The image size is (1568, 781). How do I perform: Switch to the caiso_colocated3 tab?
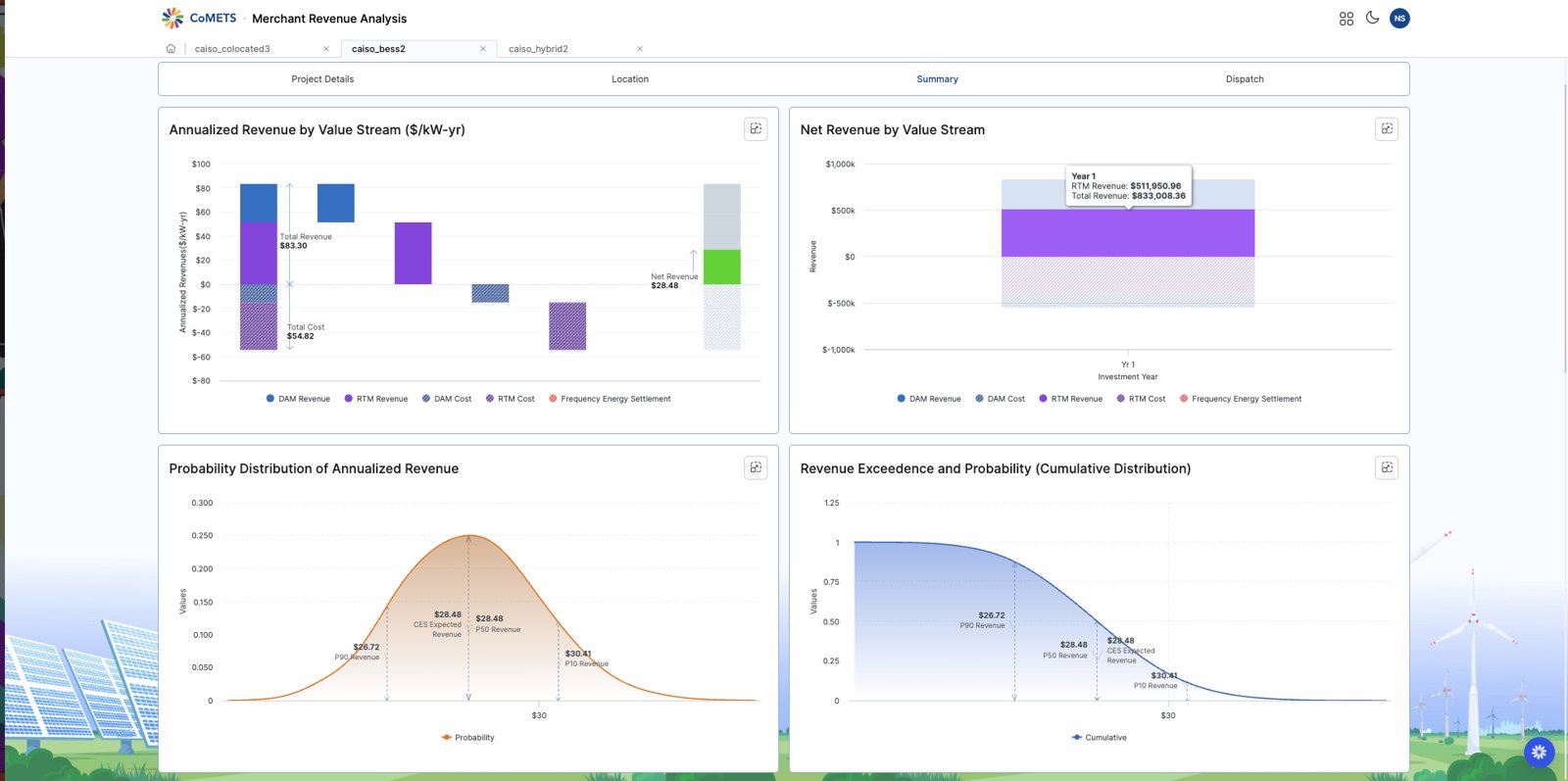(x=232, y=49)
